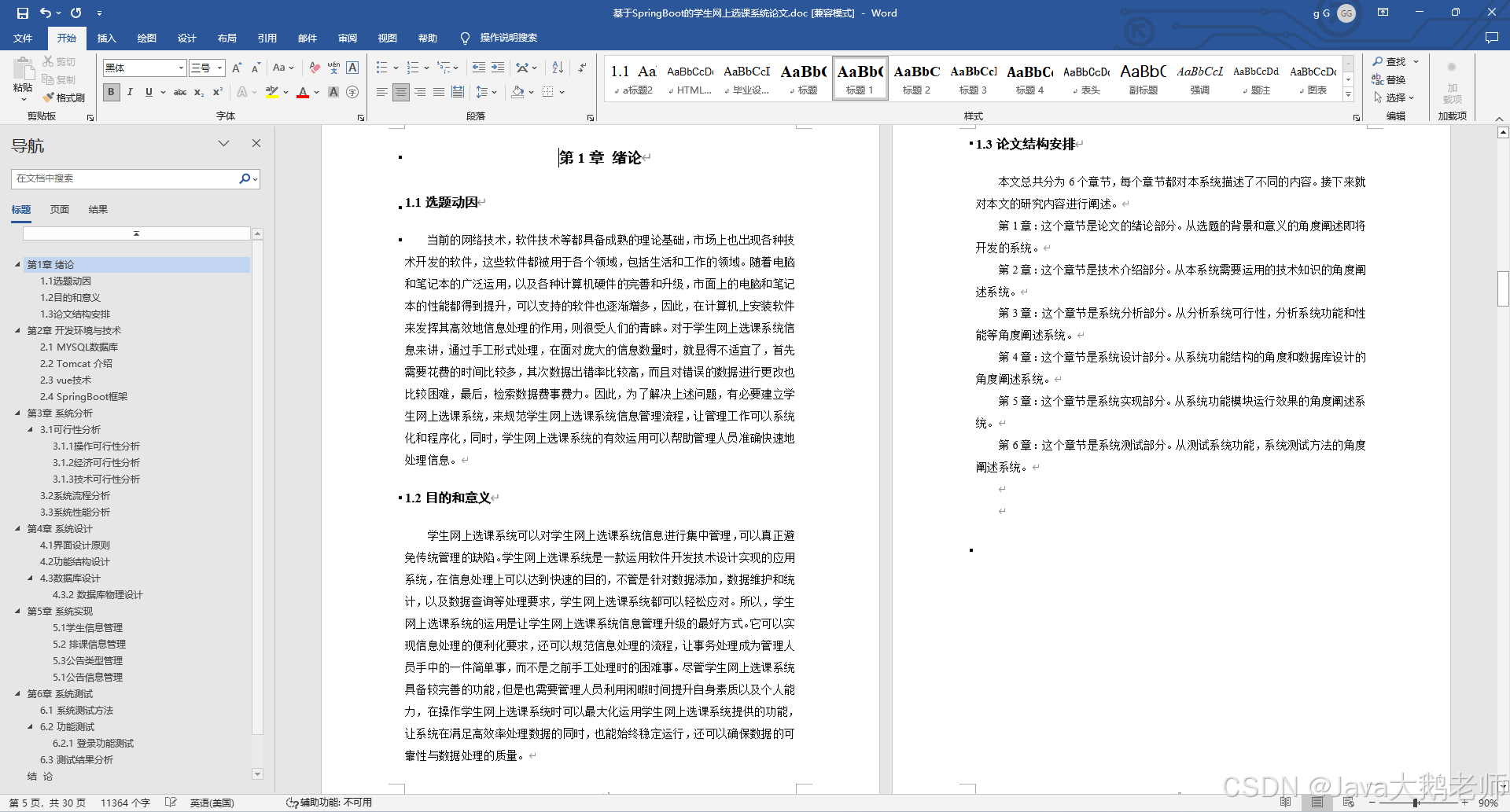
Task: Insert an enclosed character (circled 字)
Action: click(x=352, y=92)
